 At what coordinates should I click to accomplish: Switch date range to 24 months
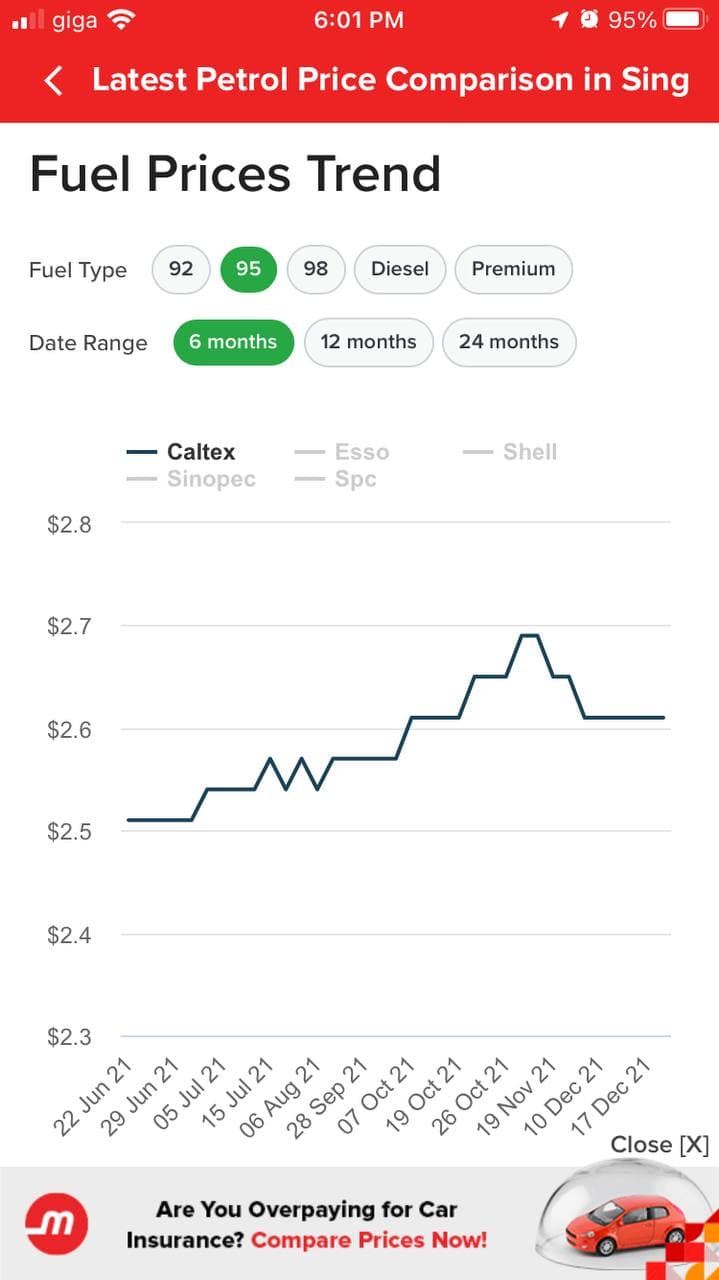coord(508,342)
